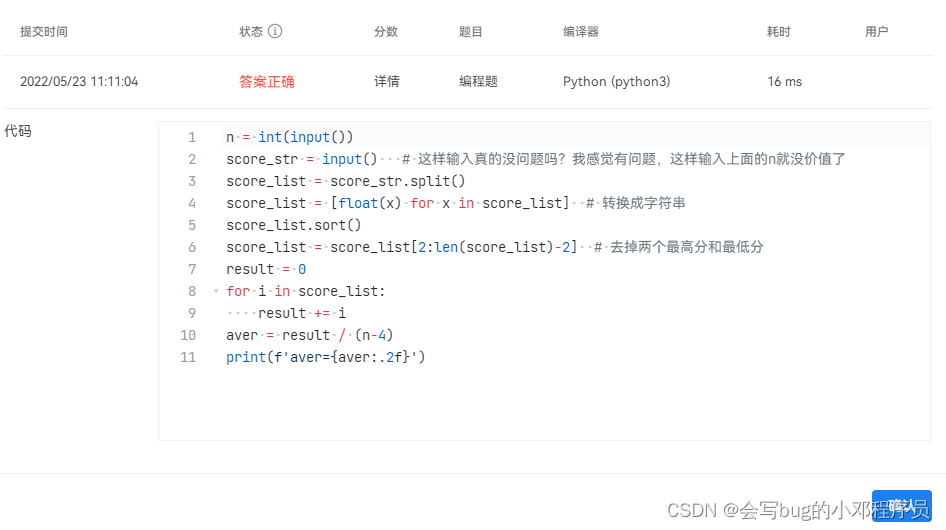Place cursor on line 1 n = int(input())
This screenshot has height=530, width=946.
tap(290, 137)
